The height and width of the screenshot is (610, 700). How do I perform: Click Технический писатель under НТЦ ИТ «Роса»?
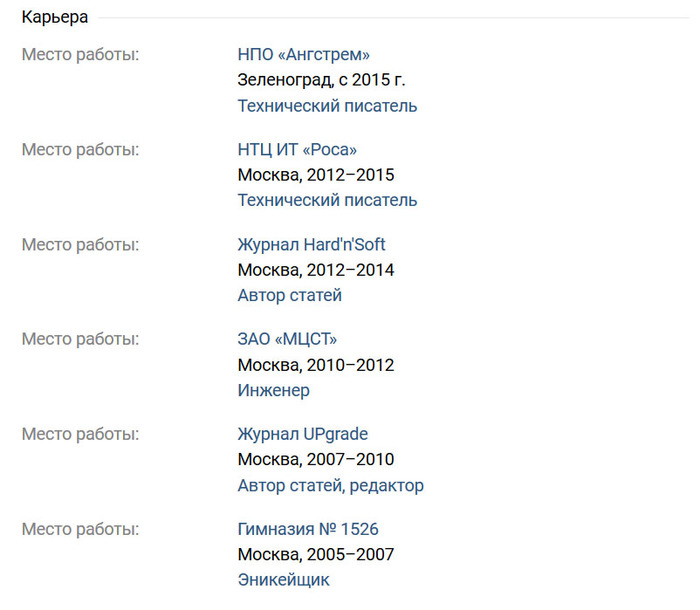point(327,200)
